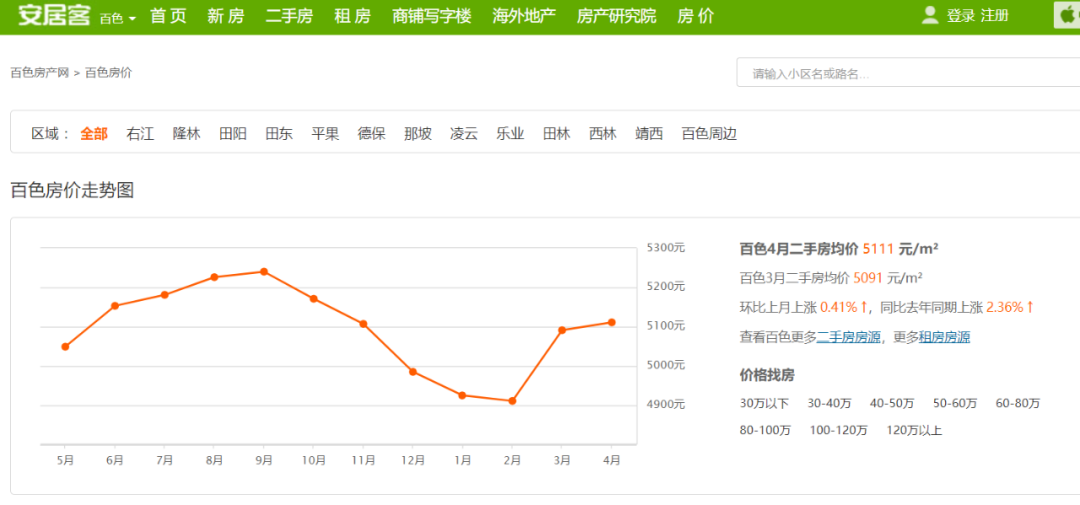Screen dimensions: 1080x505
Task: Click the 百色房价 breadcrumb
Action: pyautogui.click(x=108, y=72)
